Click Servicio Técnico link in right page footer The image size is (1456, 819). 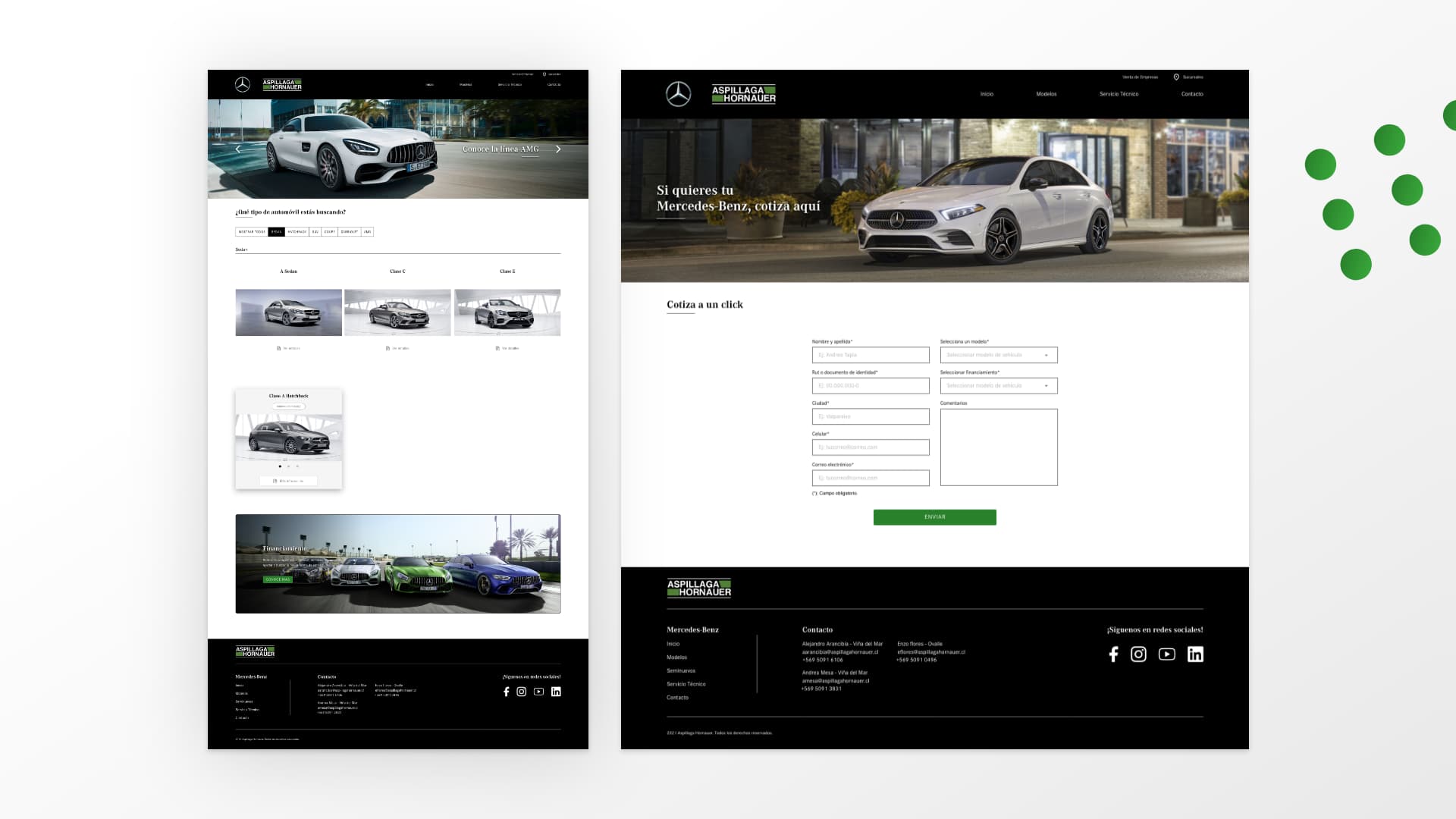click(x=686, y=684)
